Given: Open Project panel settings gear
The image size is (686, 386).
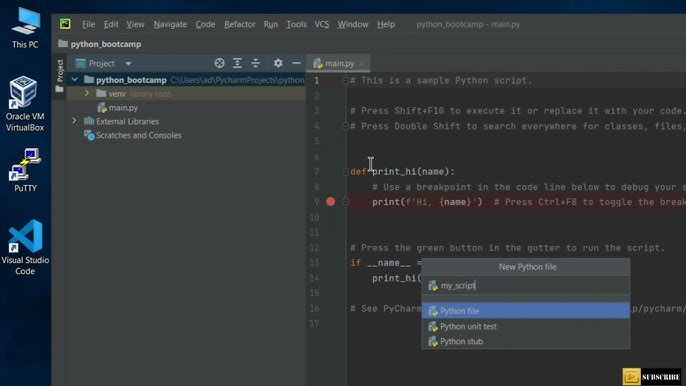Looking at the screenshot, I should 278,63.
